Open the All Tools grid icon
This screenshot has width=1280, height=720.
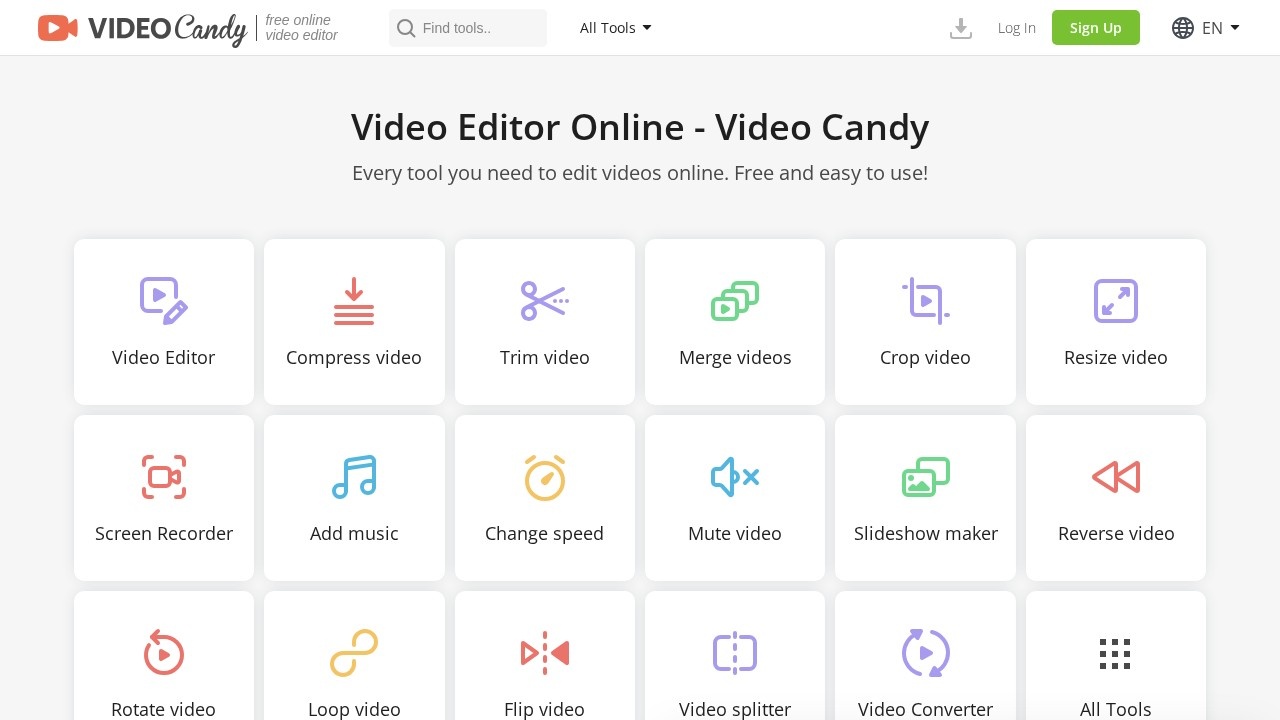[x=1115, y=654]
